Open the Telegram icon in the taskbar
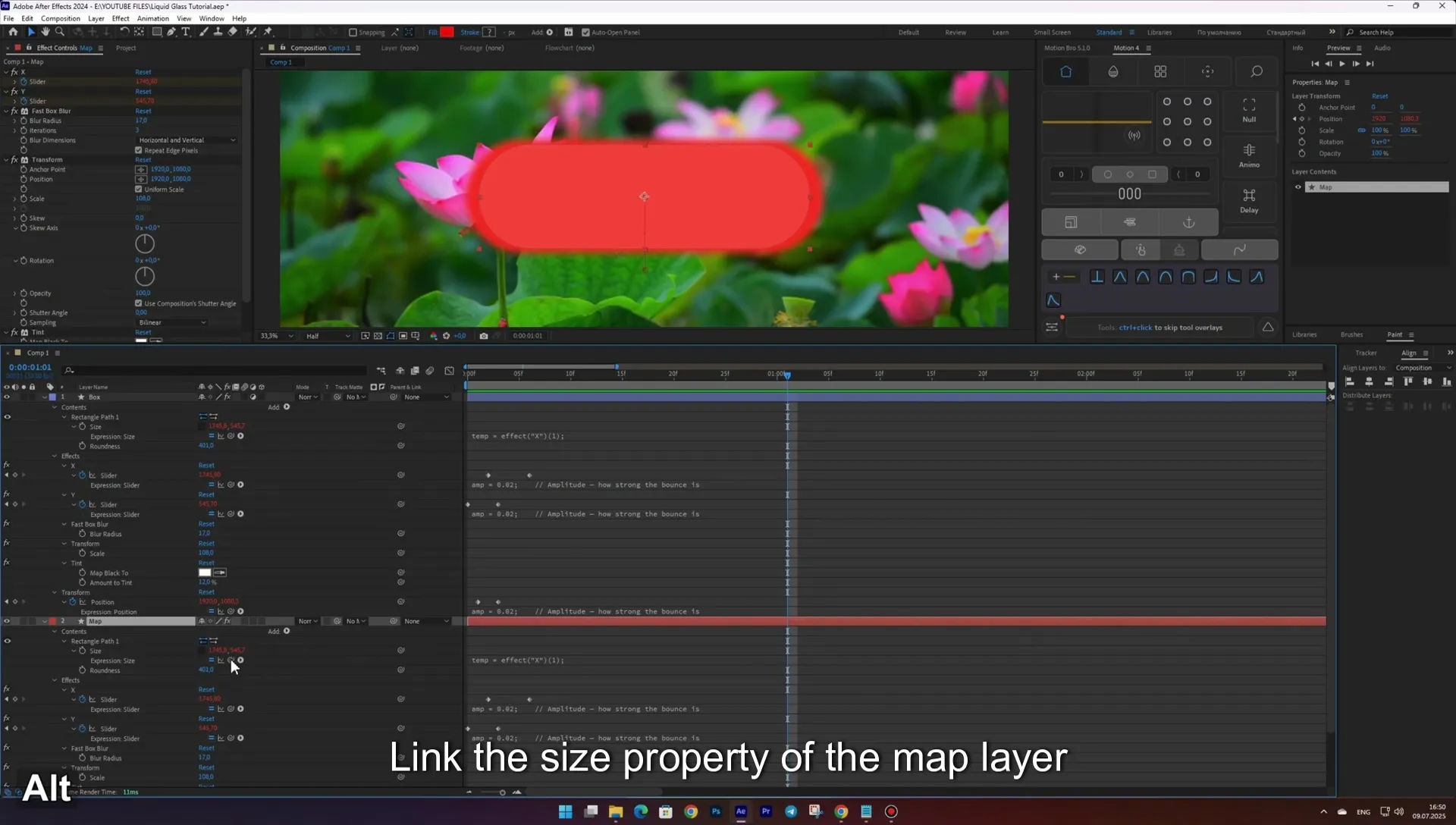1456x825 pixels. coord(791,811)
